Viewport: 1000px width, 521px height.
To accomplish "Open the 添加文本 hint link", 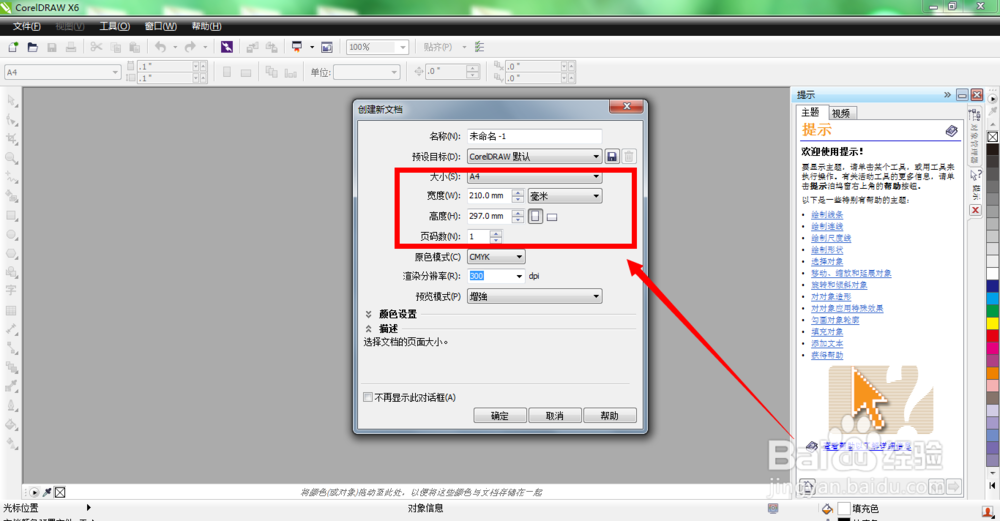I will [x=827, y=343].
